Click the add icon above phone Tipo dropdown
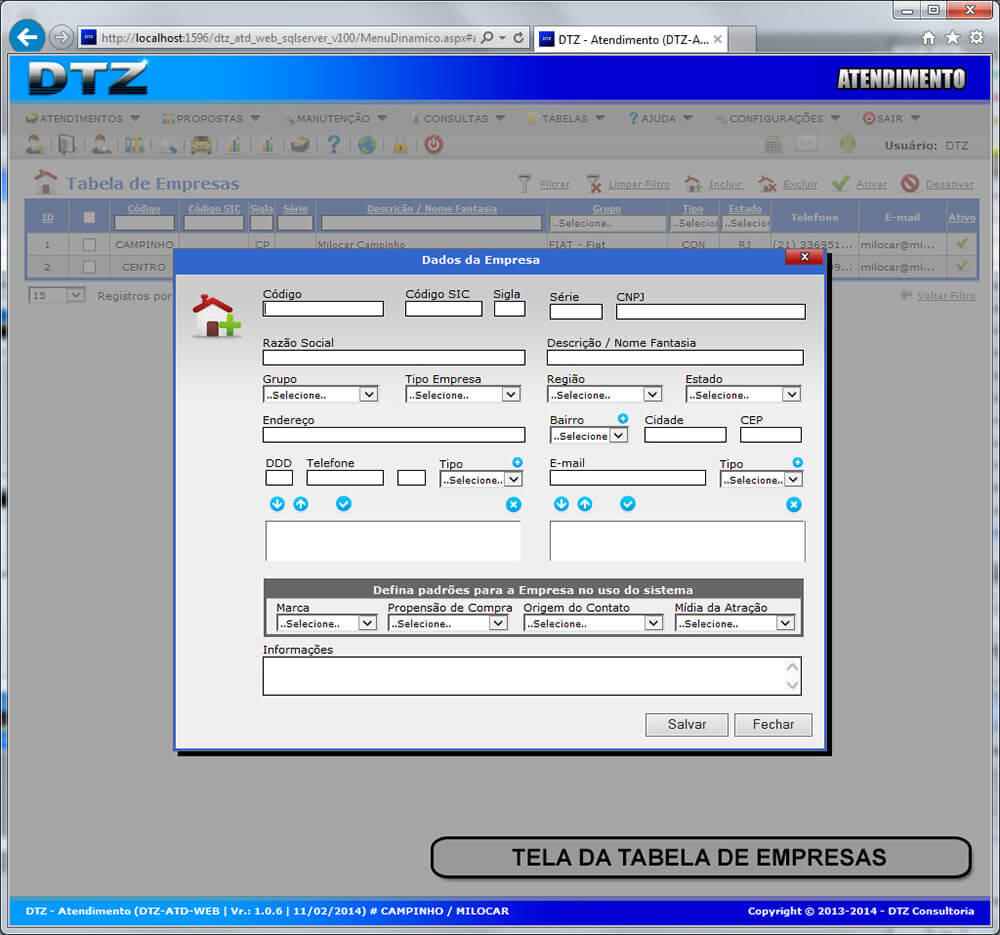1000x935 pixels. tap(517, 463)
